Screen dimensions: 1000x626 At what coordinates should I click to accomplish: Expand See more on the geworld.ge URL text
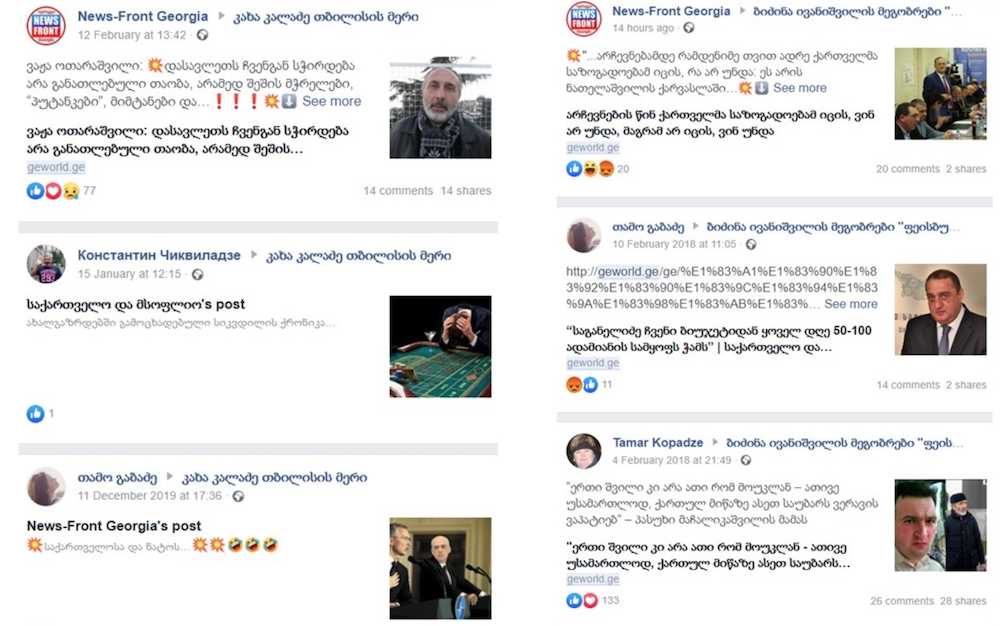[851, 304]
